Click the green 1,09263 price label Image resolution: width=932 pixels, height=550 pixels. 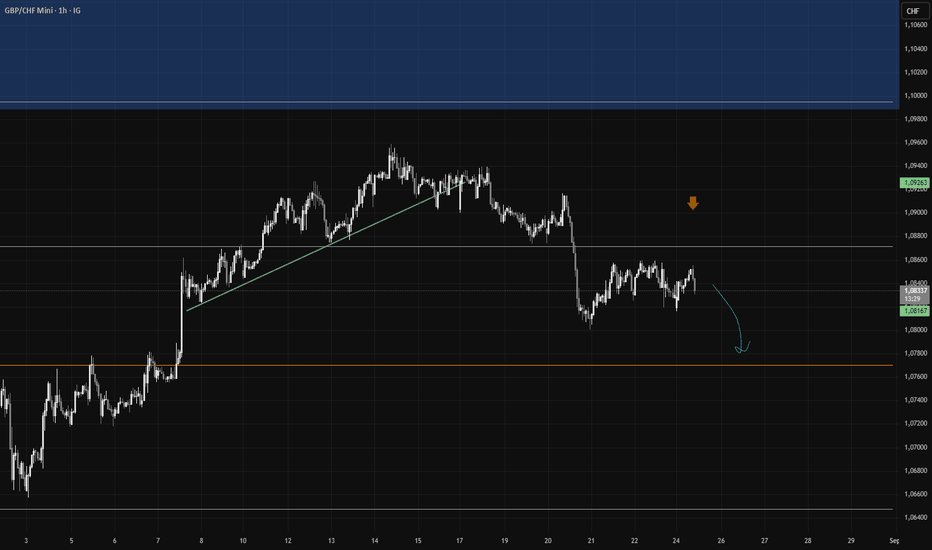(x=914, y=183)
